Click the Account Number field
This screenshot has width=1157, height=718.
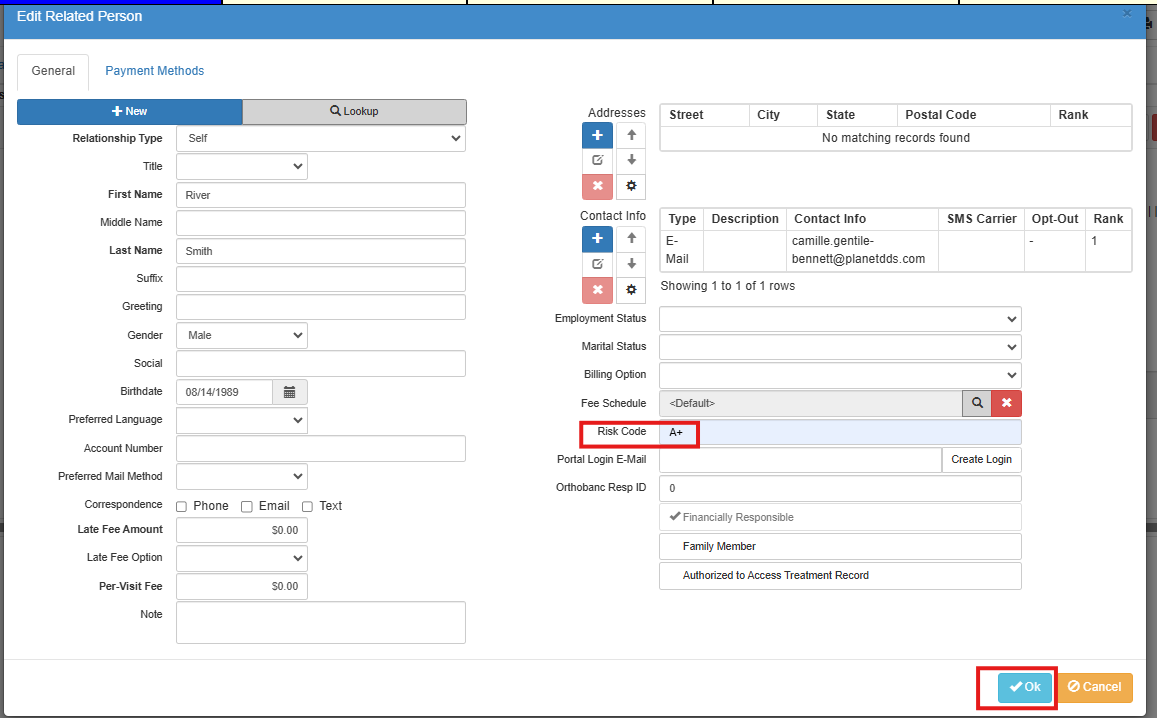point(320,449)
